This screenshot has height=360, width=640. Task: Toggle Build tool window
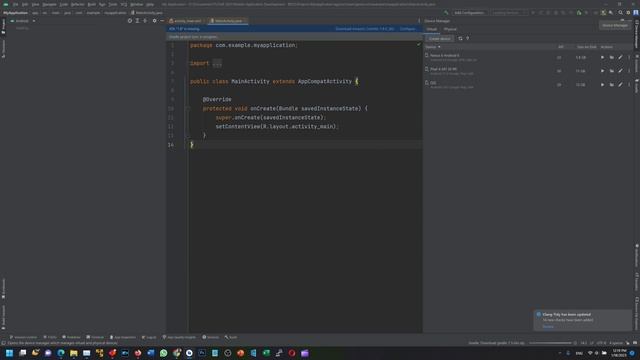tap(231, 337)
